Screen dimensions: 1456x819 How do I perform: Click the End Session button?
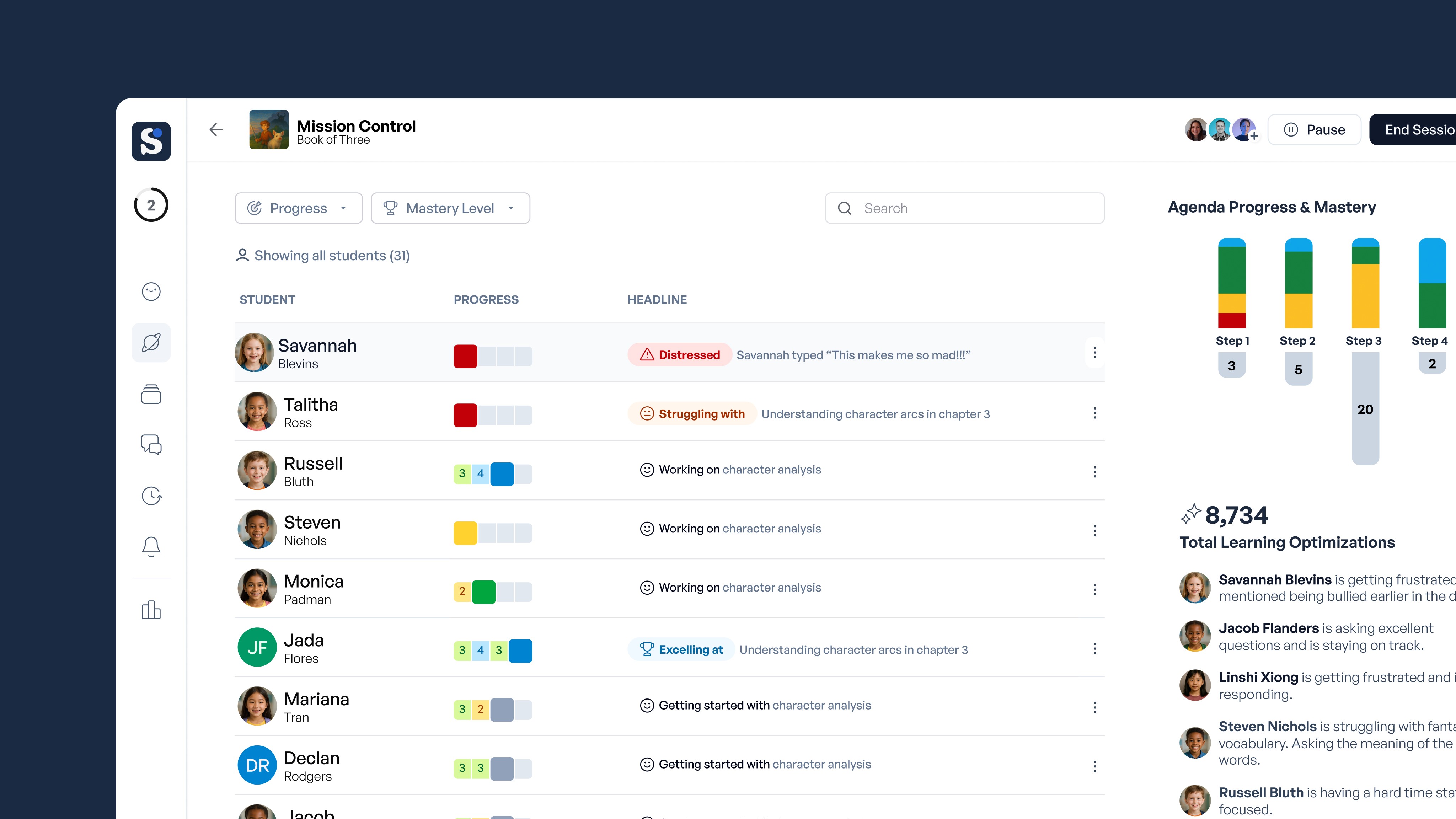coord(1413,129)
